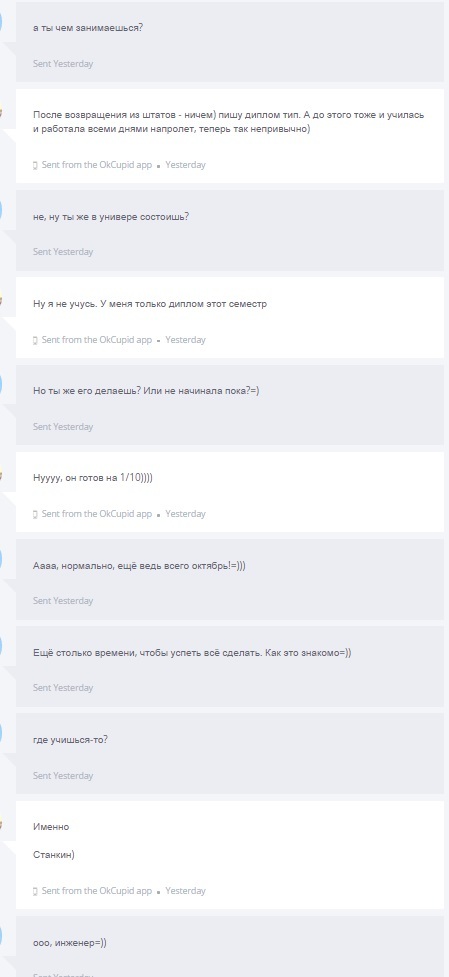Click "Sent from the OkCupid app" under the "Станкин)" message
The image size is (449, 977).
tap(97, 891)
